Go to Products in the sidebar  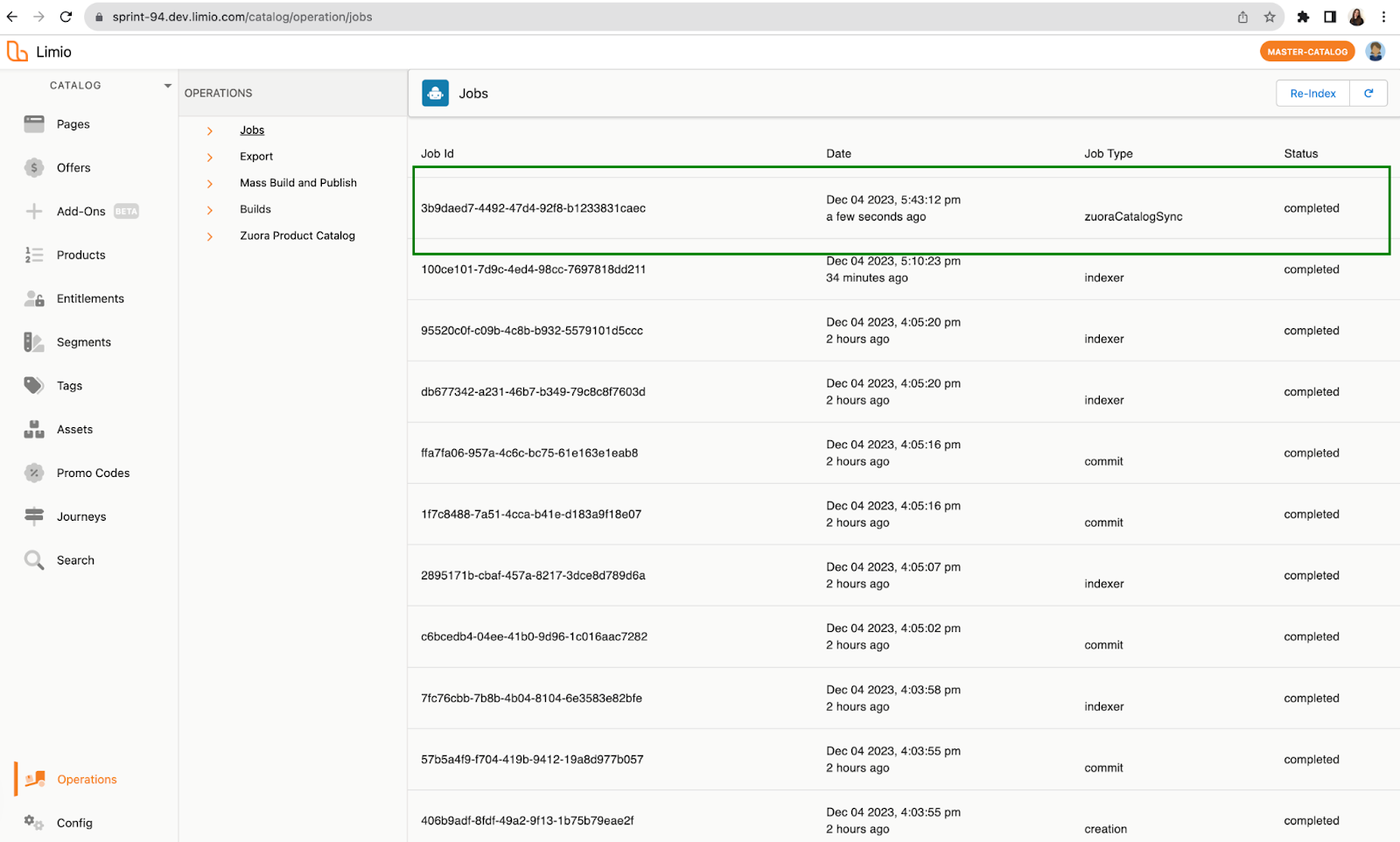pos(81,255)
